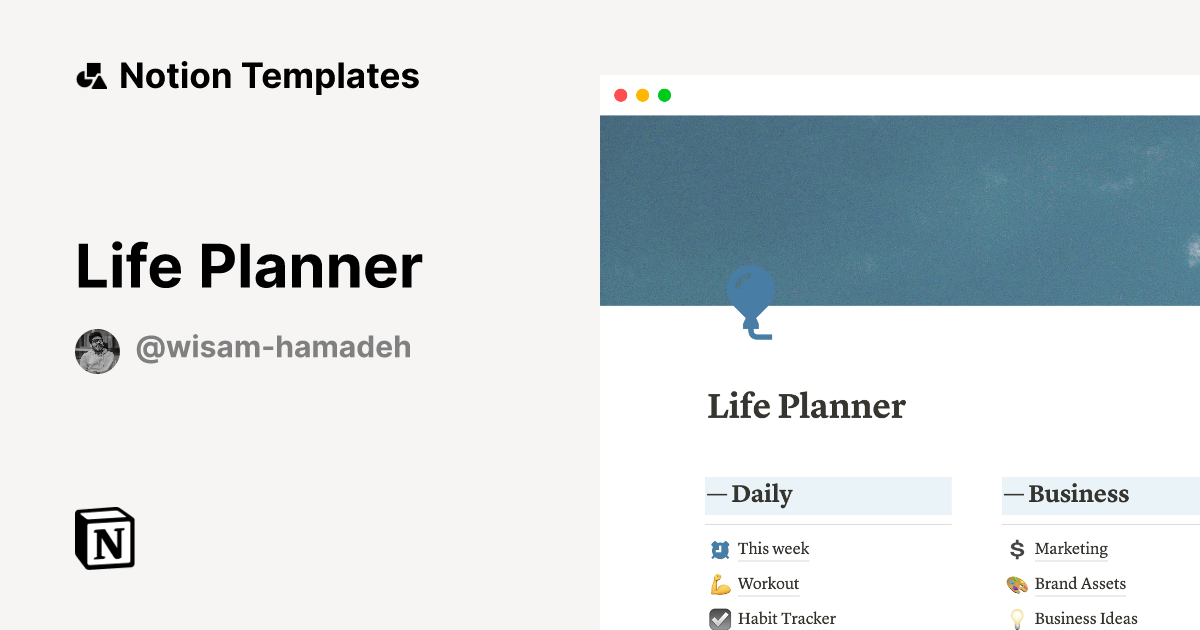Click the paint palette Brand Assets icon
1200x630 pixels.
click(x=1017, y=584)
